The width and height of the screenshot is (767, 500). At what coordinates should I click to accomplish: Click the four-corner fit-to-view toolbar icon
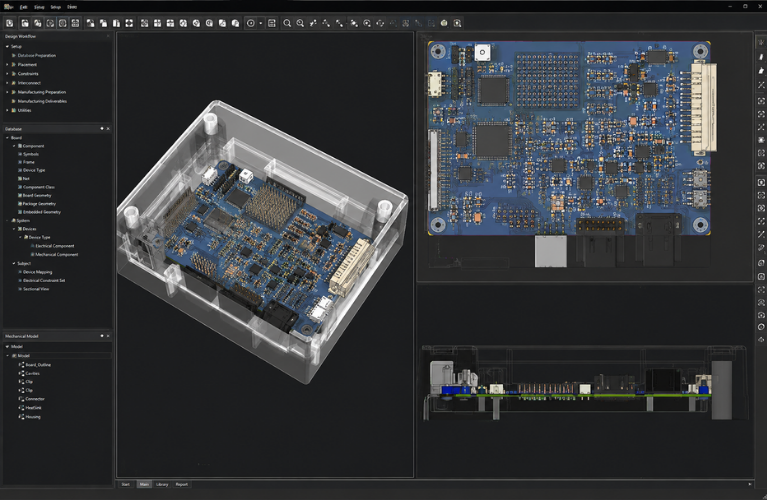point(129,23)
